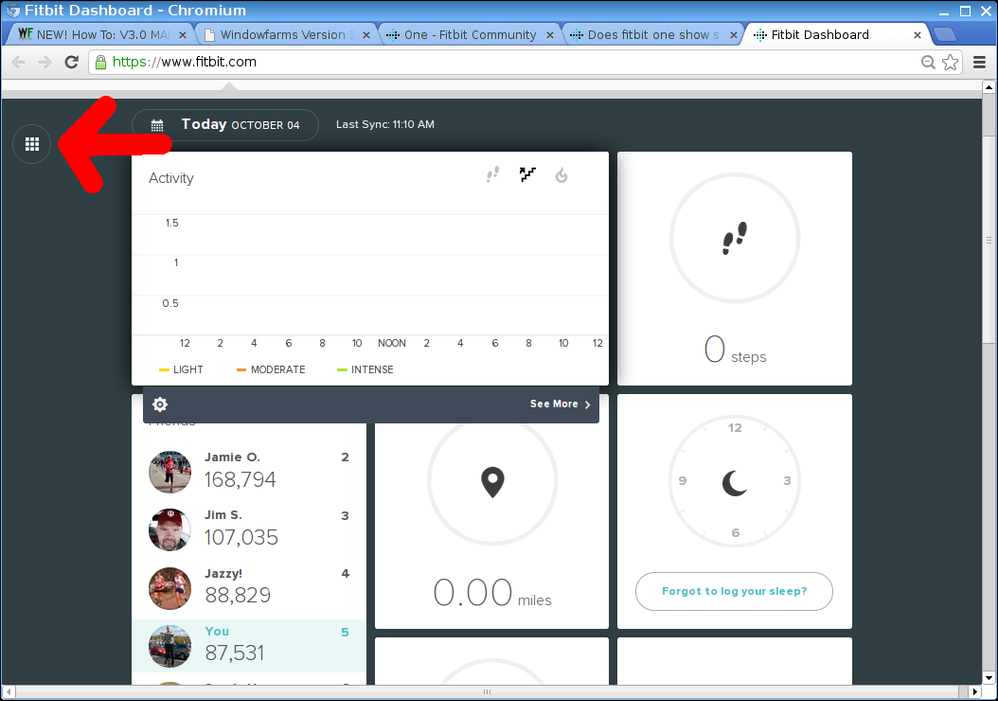Screen dimensions: 998x701
Task: Open Chromium hamburger menu
Action: coord(980,62)
